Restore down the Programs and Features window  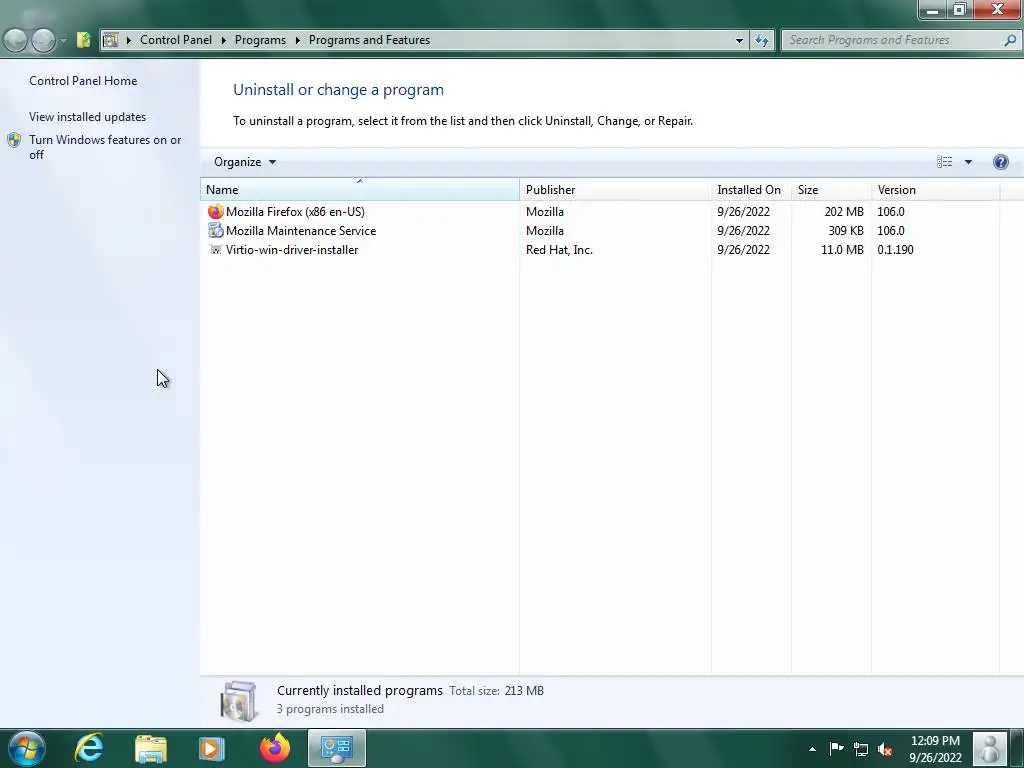[x=959, y=10]
